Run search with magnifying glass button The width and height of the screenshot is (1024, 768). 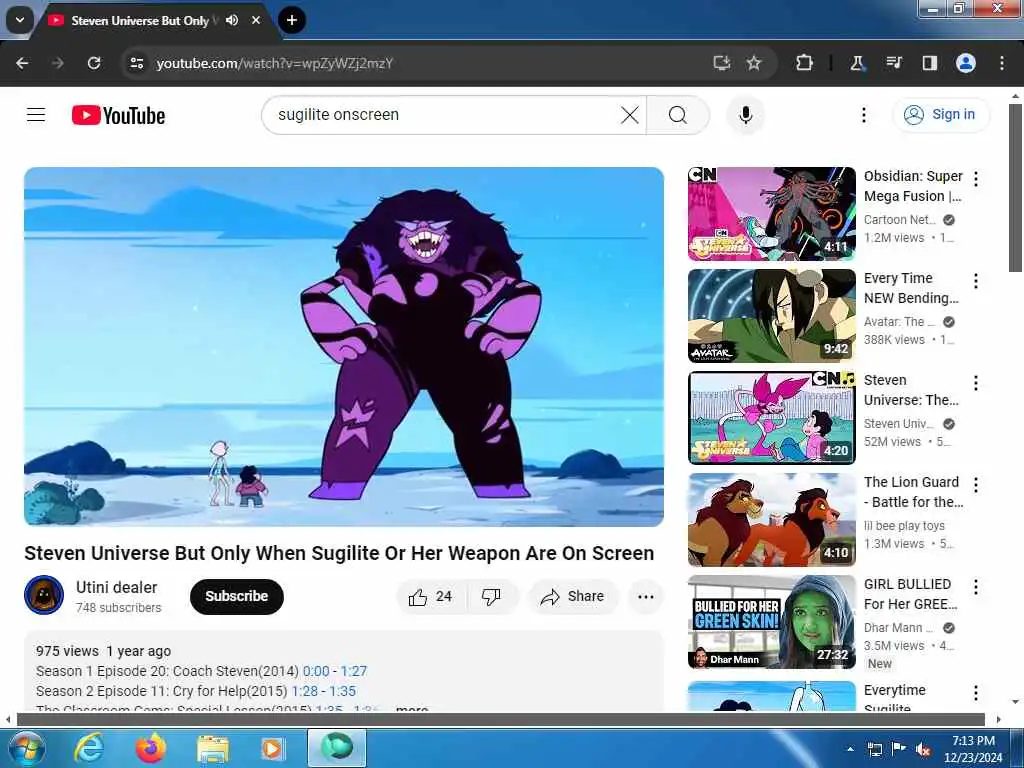678,116
